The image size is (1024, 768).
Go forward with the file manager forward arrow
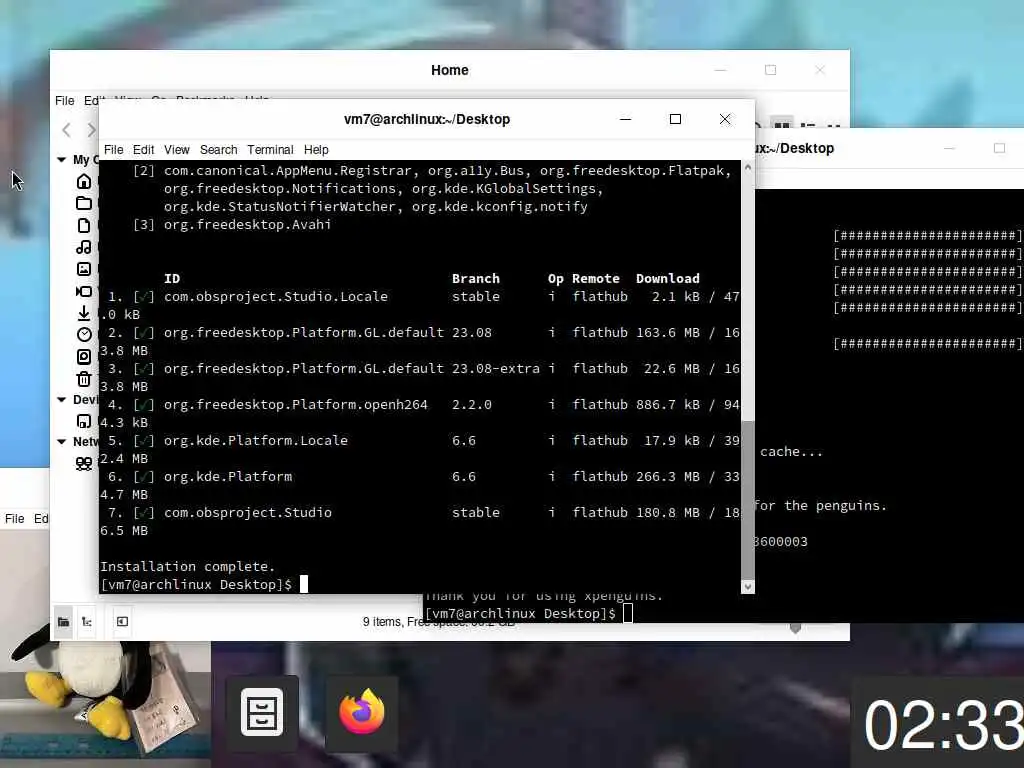point(91,130)
